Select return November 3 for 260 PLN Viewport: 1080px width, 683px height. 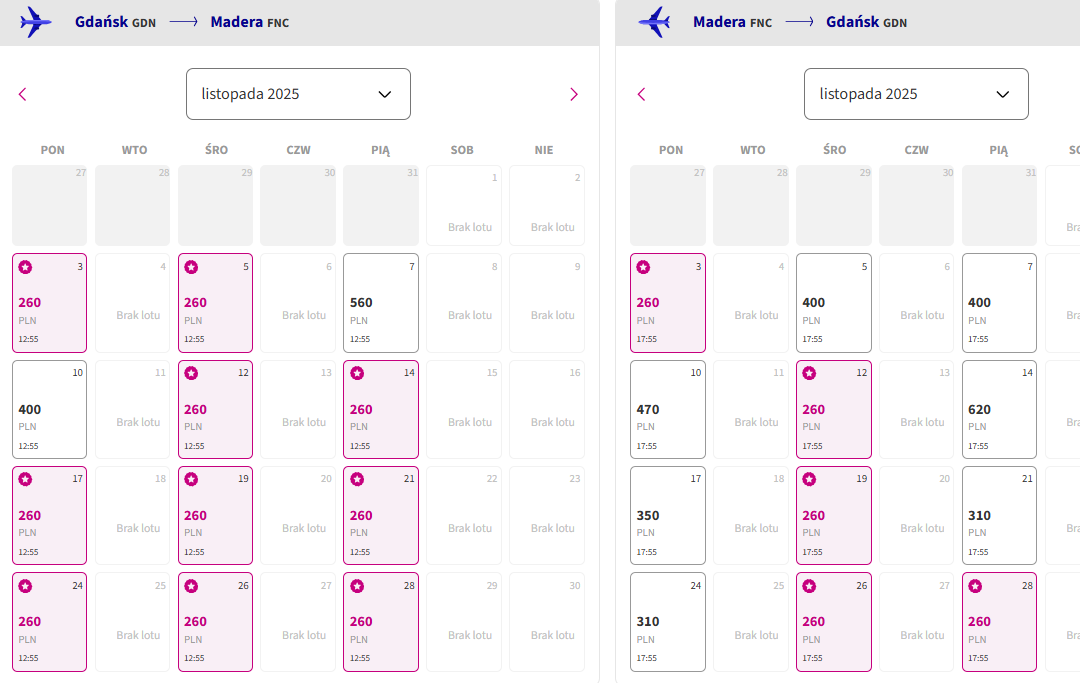click(x=668, y=303)
